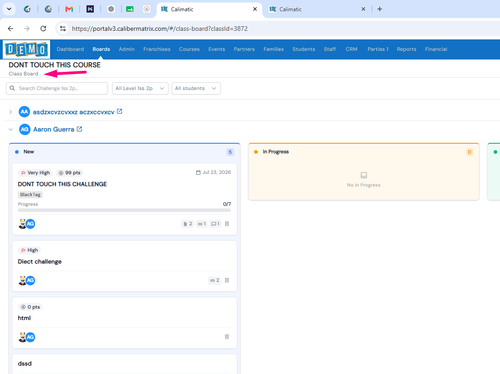
Task: Open the html challenge card title
Action: (24, 318)
